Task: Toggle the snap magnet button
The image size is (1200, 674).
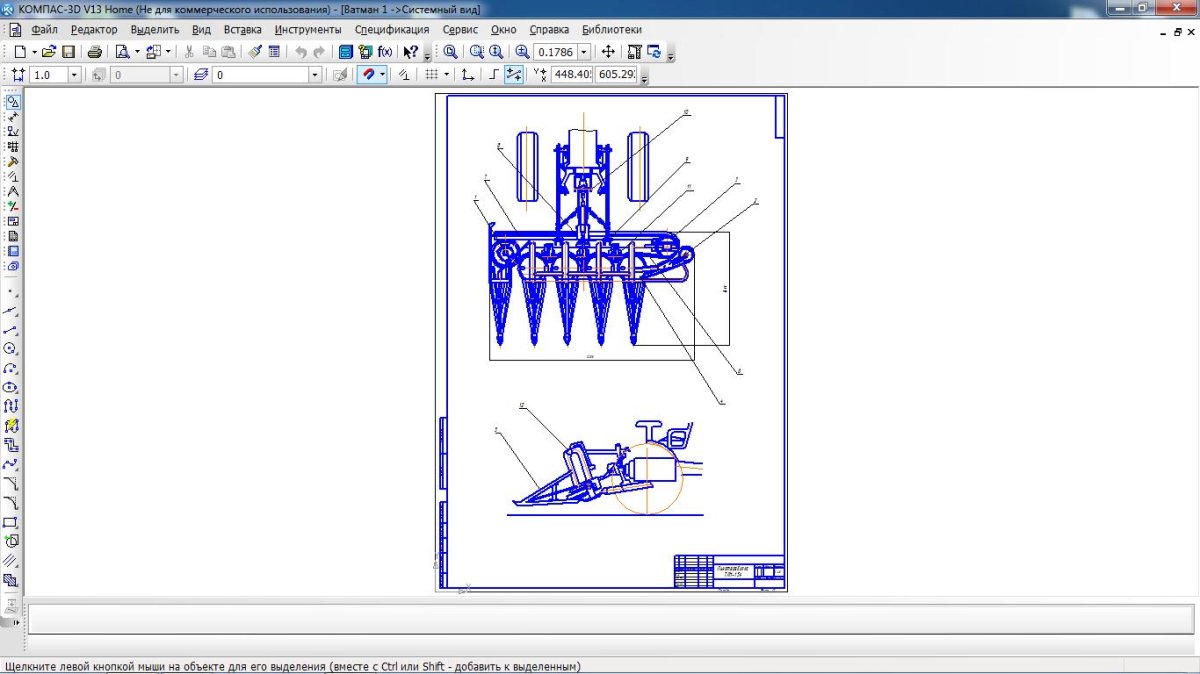Action: coord(368,75)
